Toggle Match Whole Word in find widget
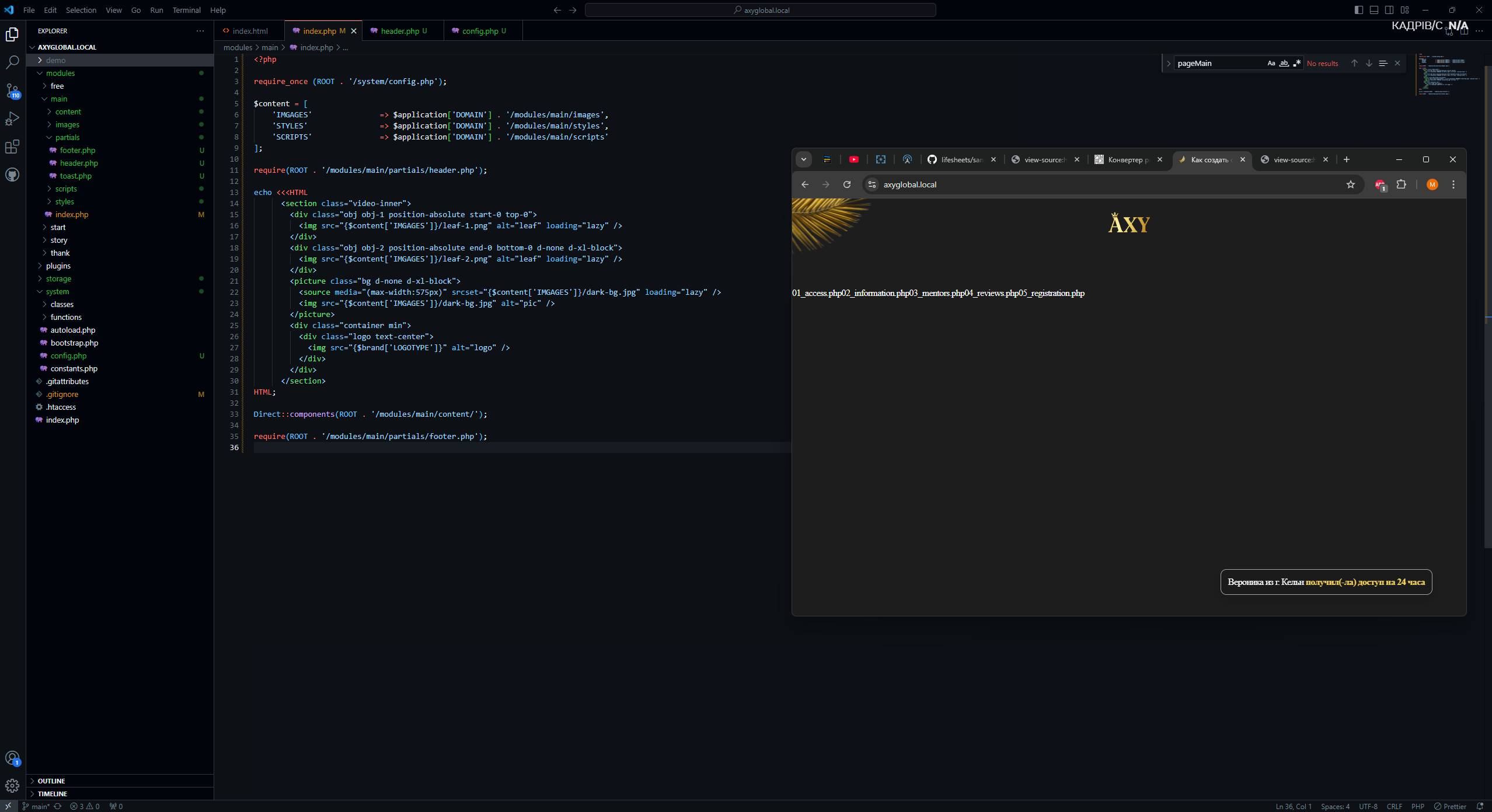This screenshot has height=812, width=1492. pyautogui.click(x=1284, y=64)
